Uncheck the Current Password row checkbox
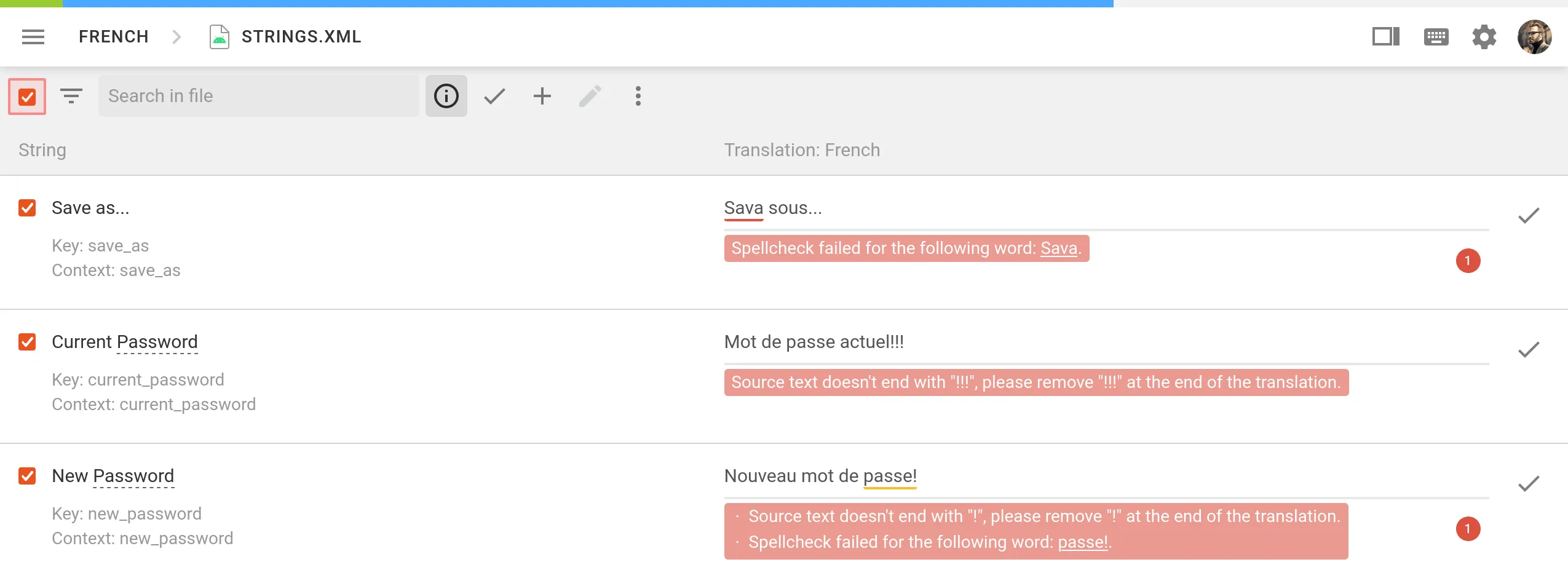 (x=27, y=342)
